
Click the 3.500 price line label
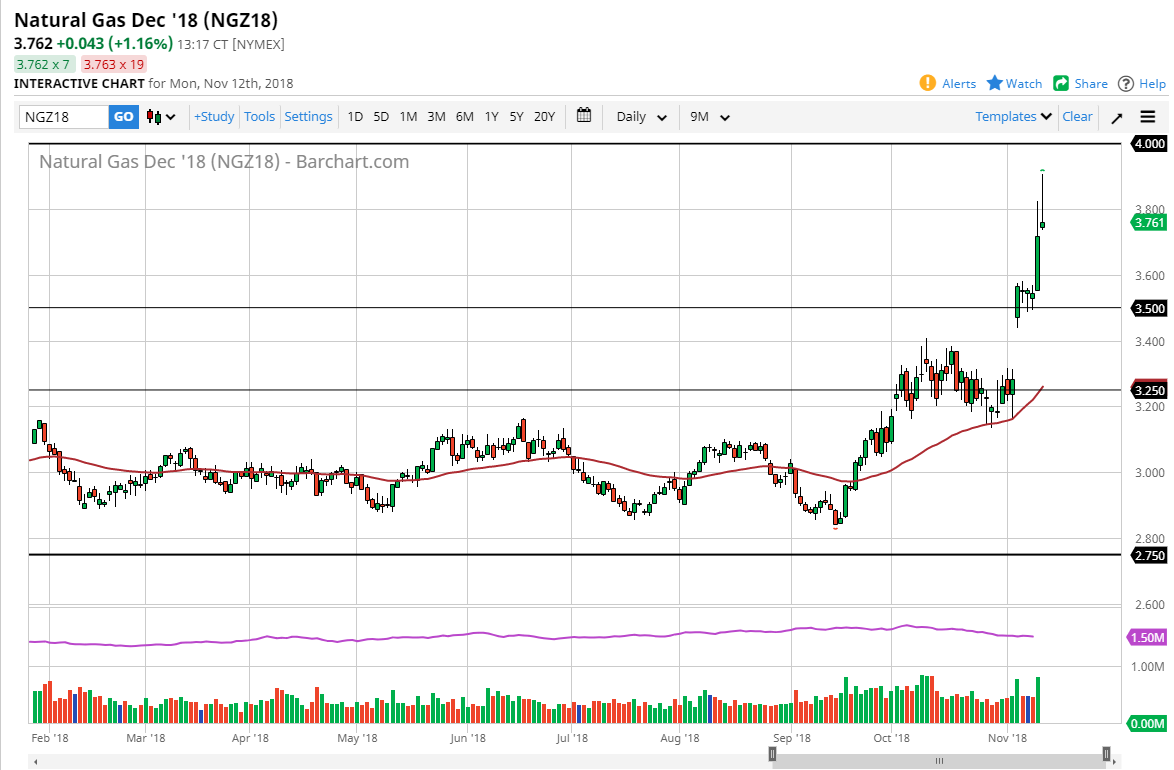coord(1149,309)
